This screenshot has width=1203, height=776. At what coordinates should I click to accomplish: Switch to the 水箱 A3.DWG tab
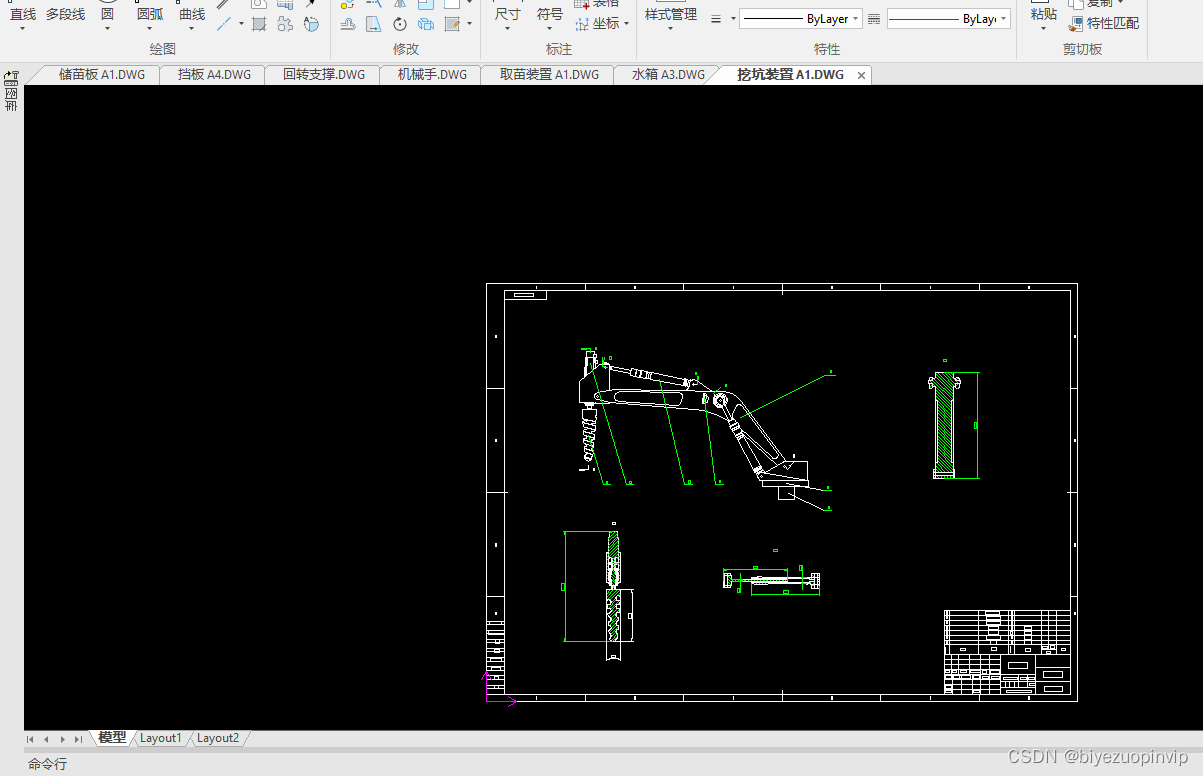pos(667,75)
